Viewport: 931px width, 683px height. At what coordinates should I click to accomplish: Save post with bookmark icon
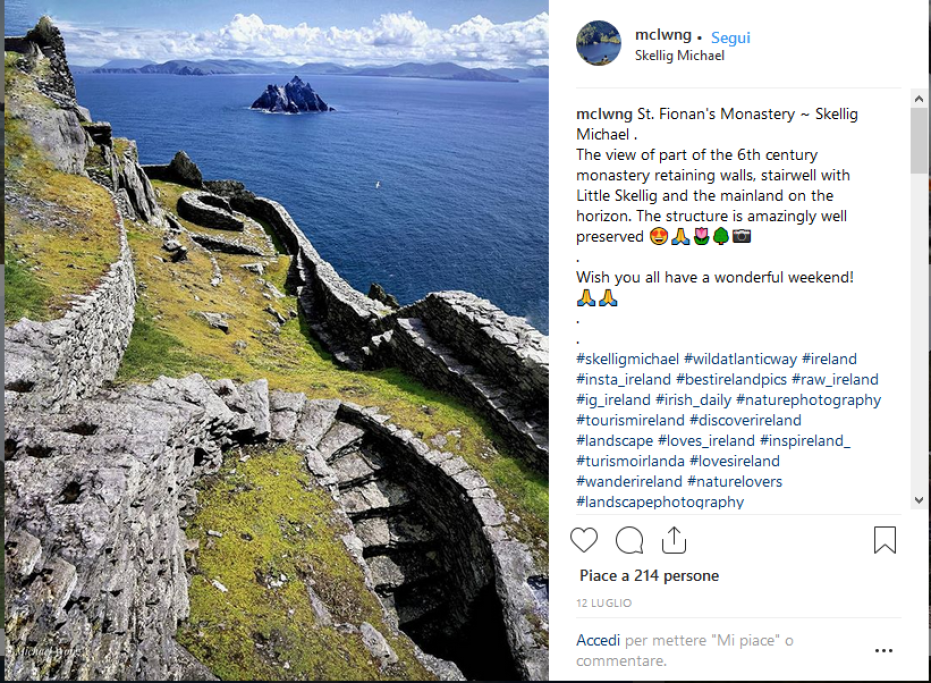point(884,540)
